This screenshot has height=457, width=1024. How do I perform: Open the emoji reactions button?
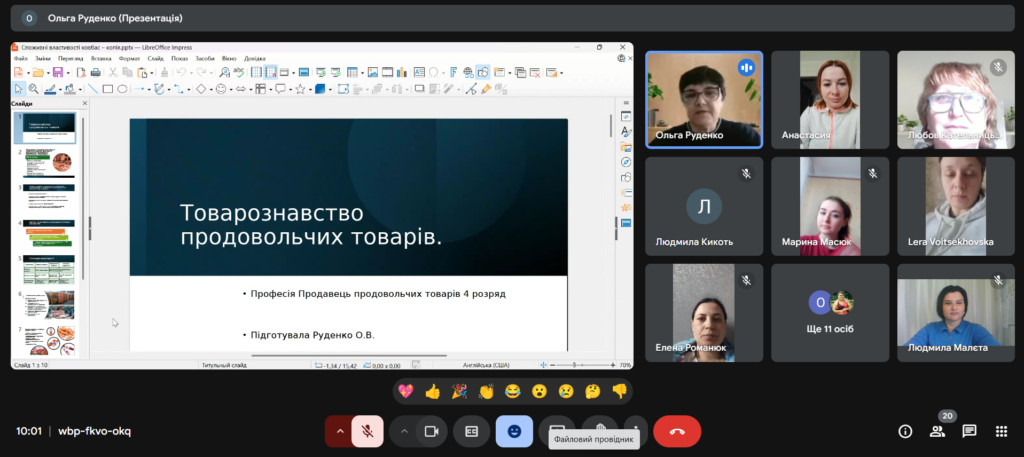[x=514, y=431]
